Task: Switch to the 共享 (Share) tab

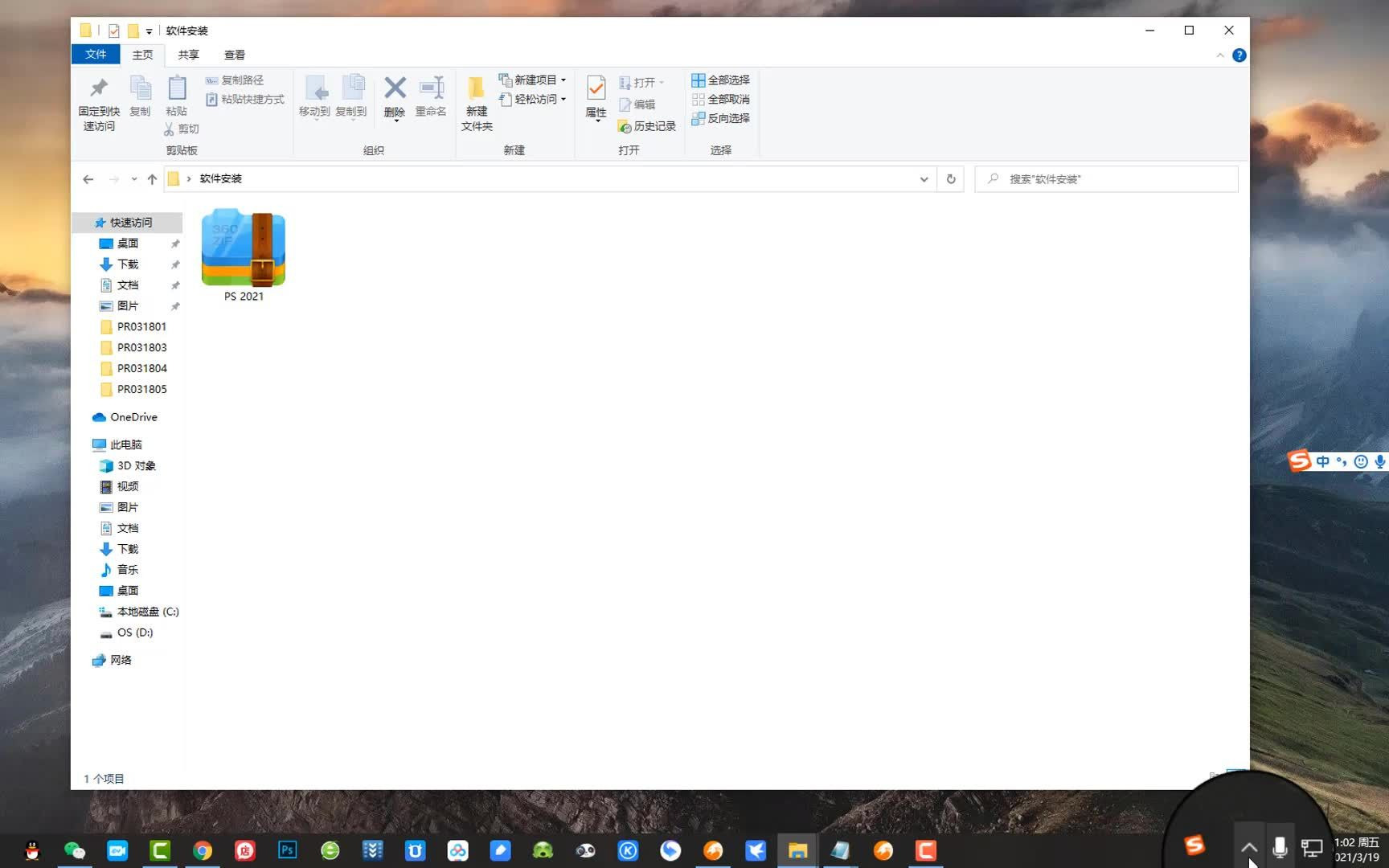Action: pyautogui.click(x=188, y=55)
